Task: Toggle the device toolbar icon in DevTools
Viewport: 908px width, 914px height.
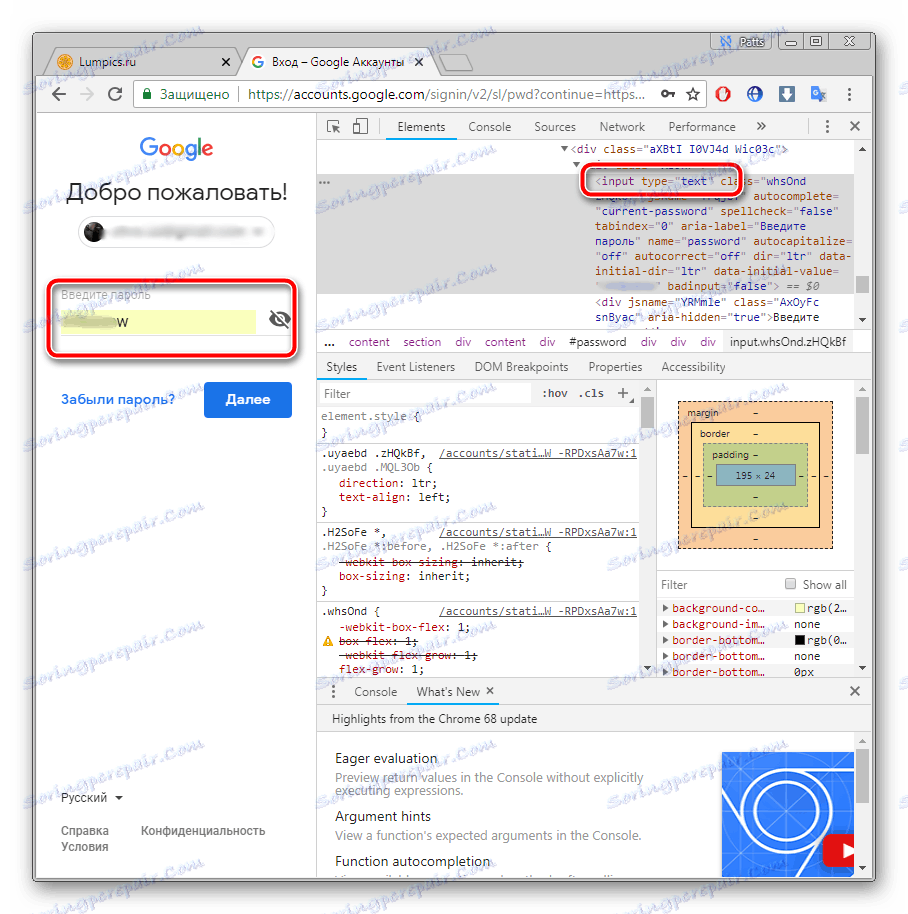Action: (361, 126)
